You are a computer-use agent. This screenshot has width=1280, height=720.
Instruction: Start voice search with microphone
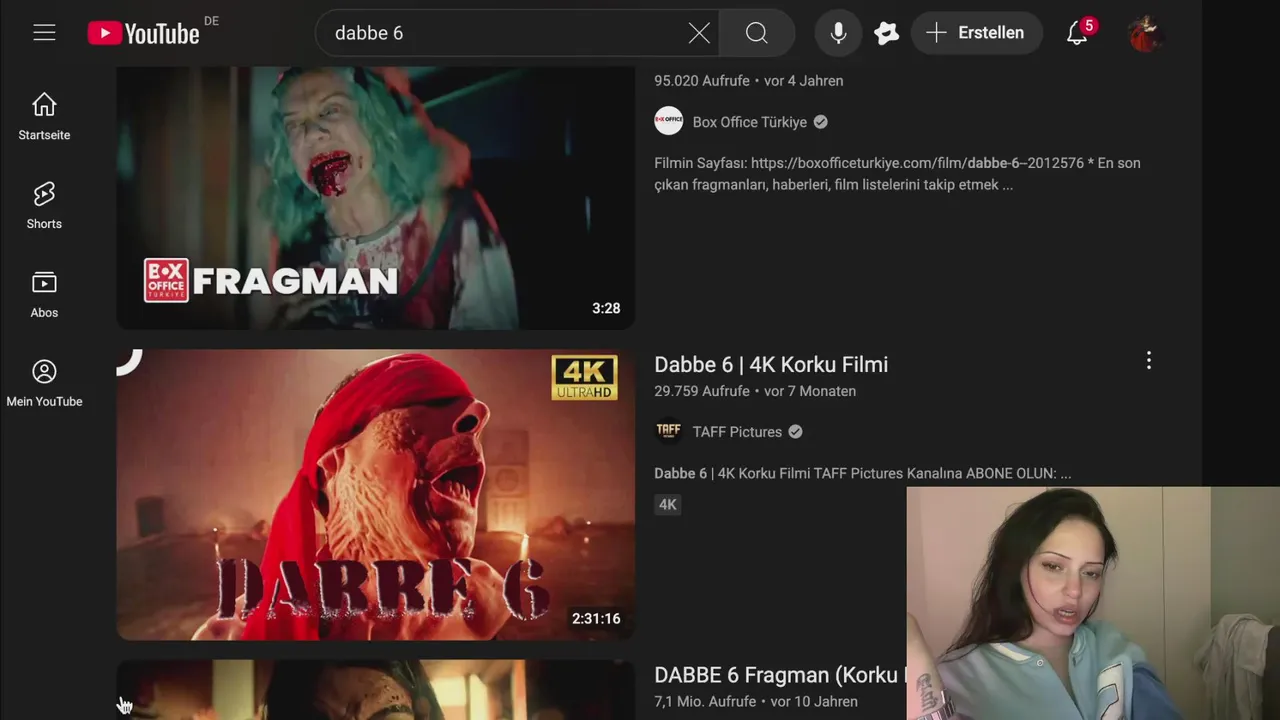point(838,33)
